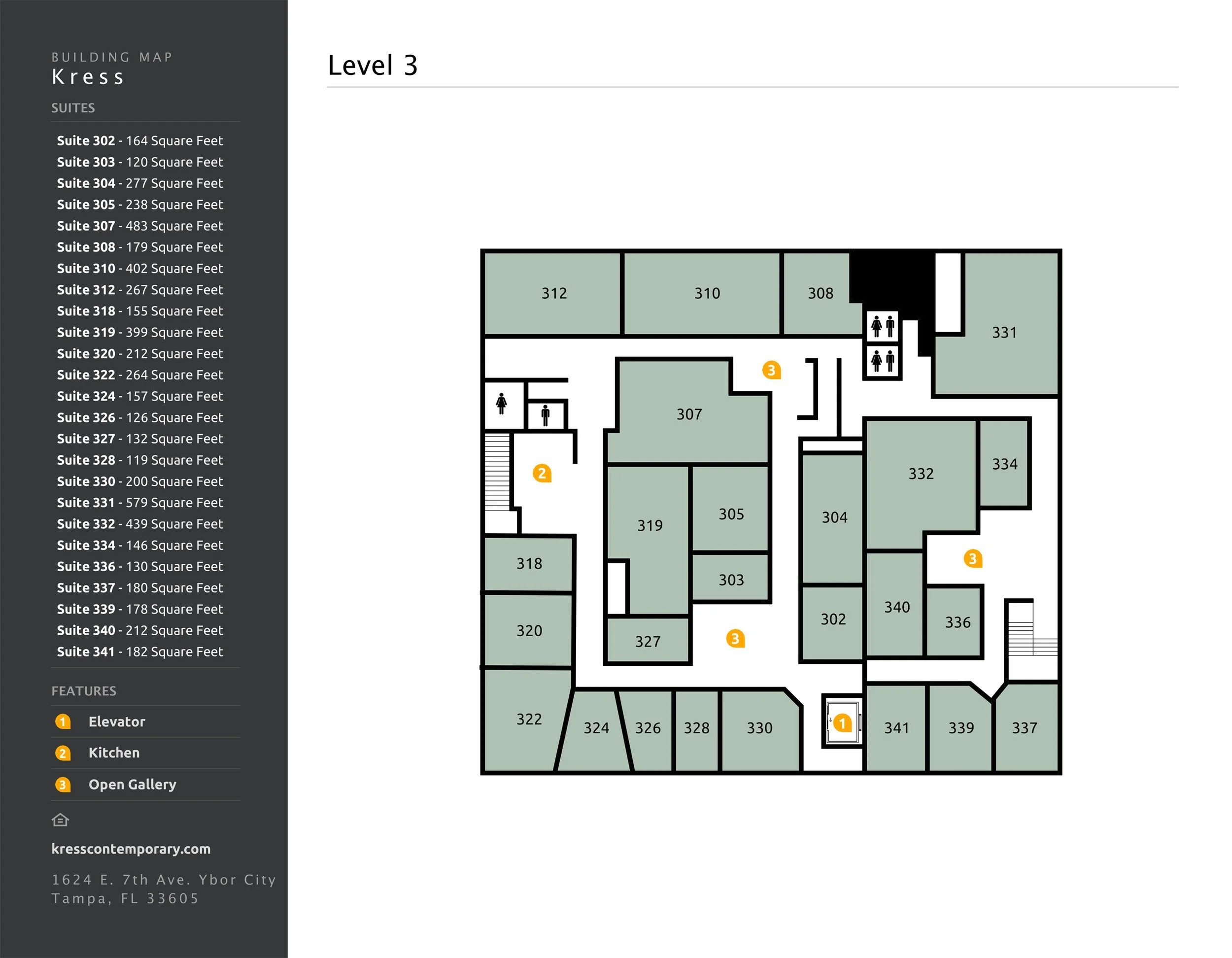Click the women's restroom icon by the kitchen
Screen dimensions: 1232x958
[502, 404]
